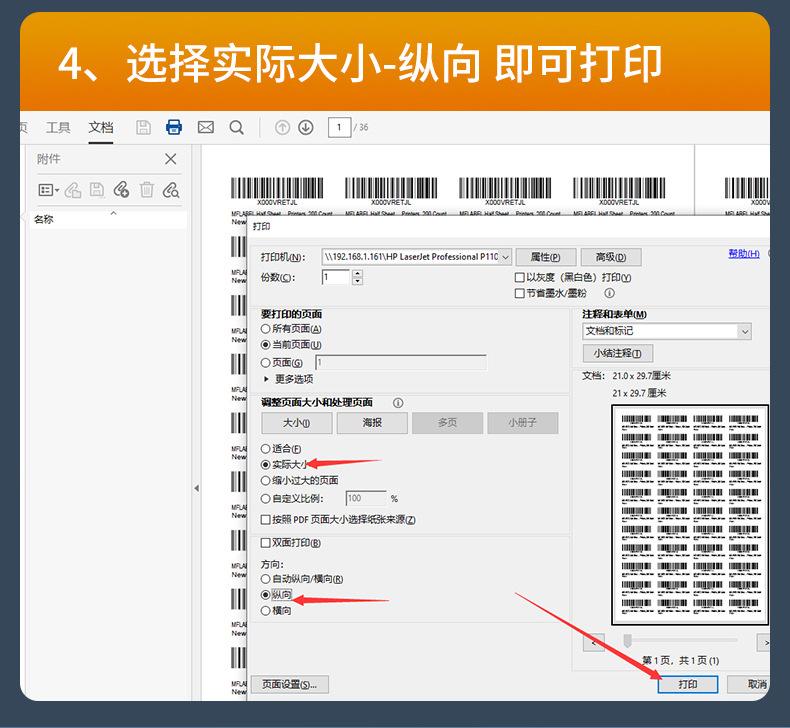Enable 节省墨水/墨粉 checkbox

tap(519, 293)
